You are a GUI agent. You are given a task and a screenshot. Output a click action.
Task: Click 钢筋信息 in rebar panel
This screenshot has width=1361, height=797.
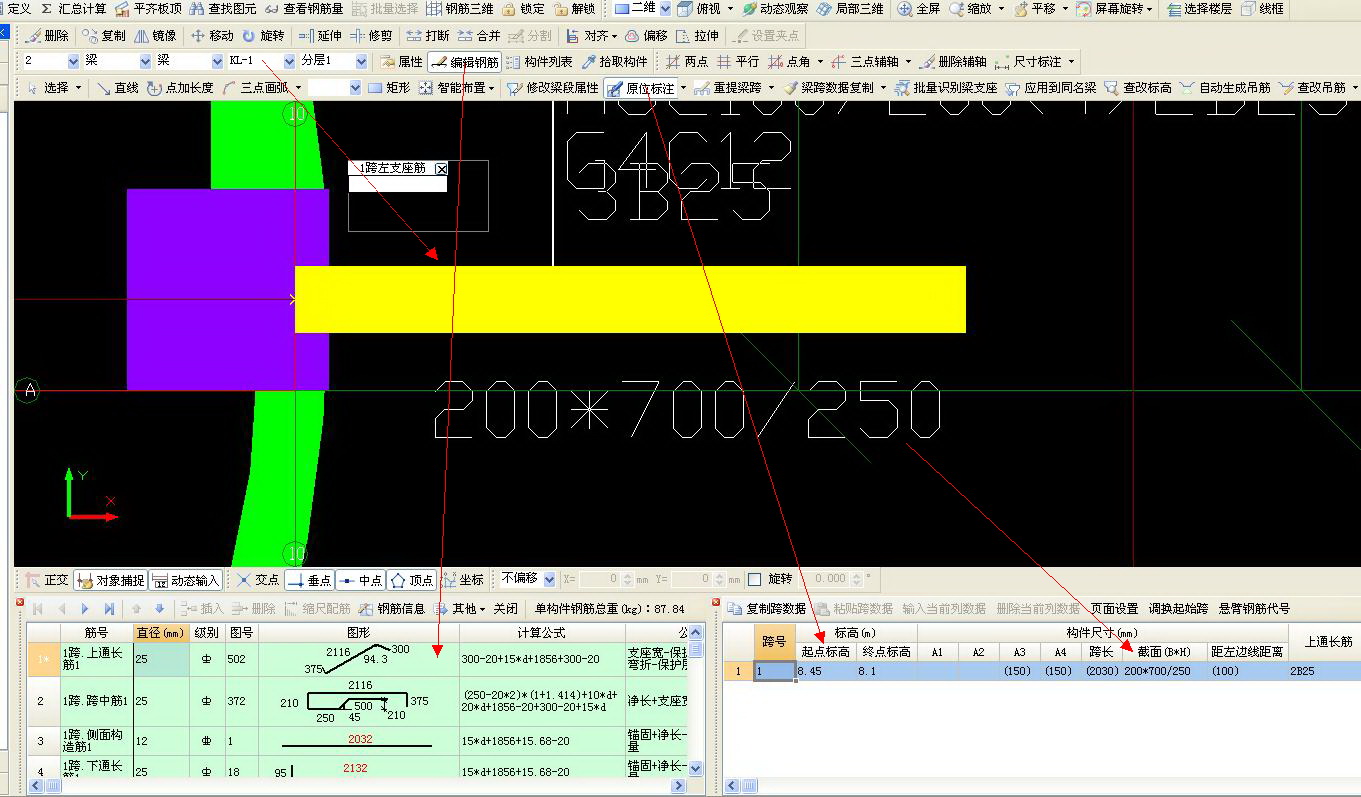392,608
